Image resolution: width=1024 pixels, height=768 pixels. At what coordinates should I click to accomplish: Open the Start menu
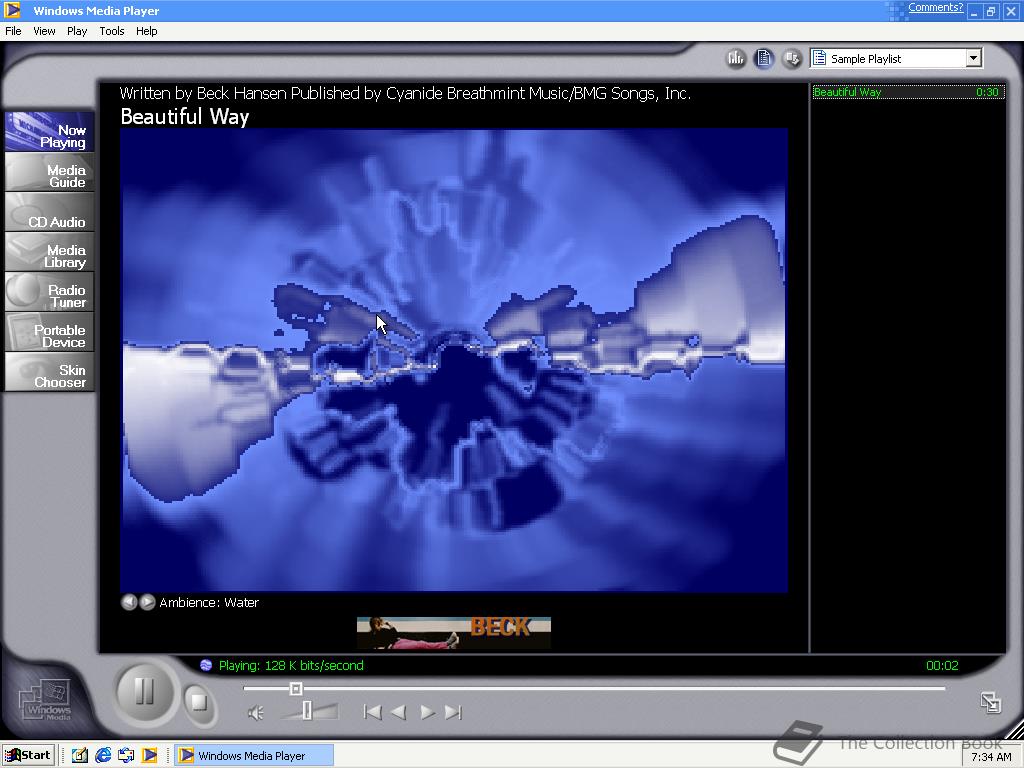click(27, 756)
